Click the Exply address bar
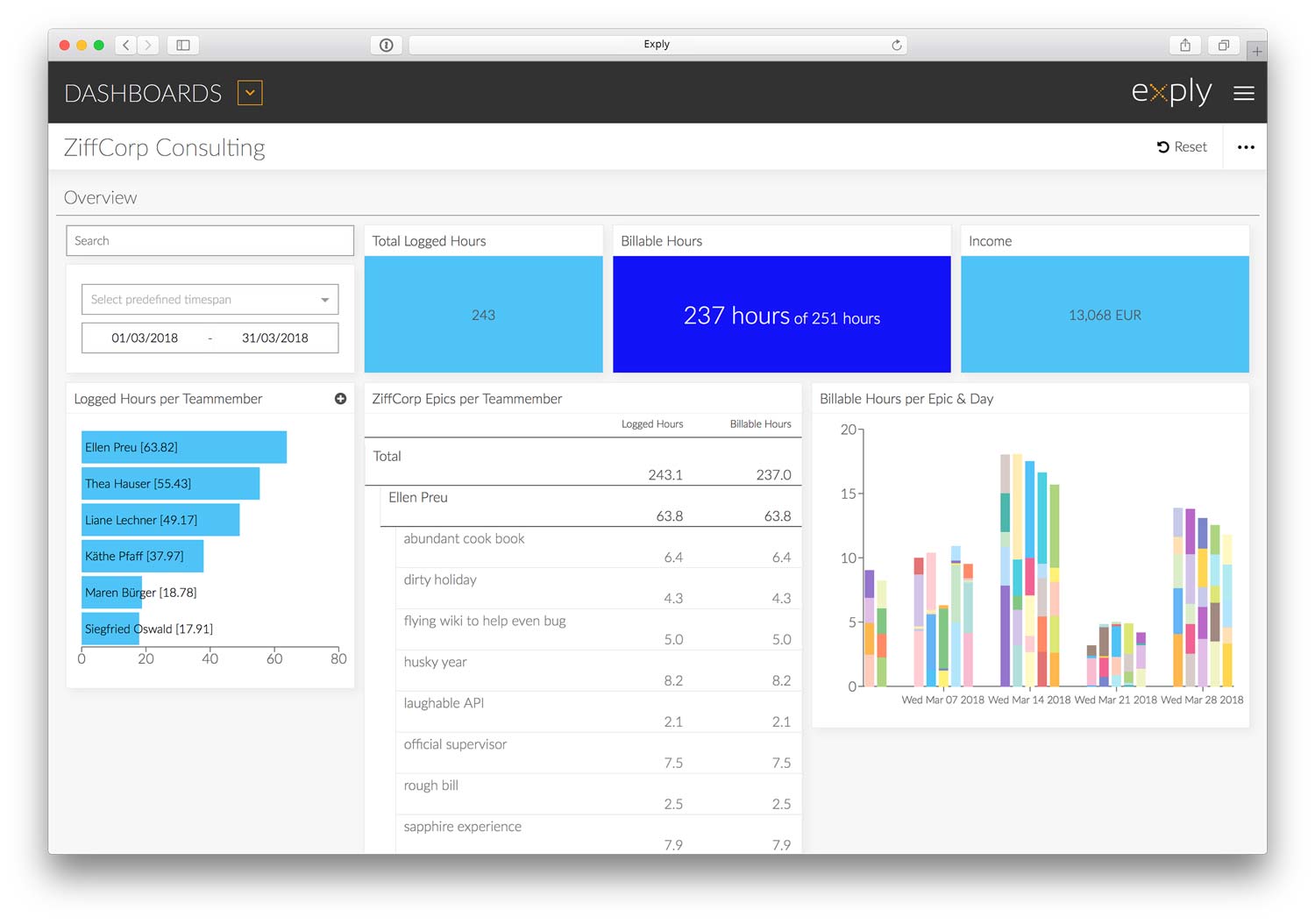The width and height of the screenshot is (1315, 924). (657, 45)
